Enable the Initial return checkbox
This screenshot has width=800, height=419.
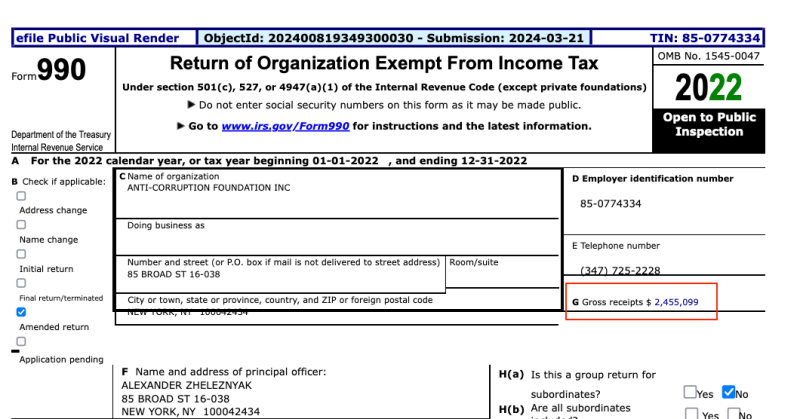[21, 255]
